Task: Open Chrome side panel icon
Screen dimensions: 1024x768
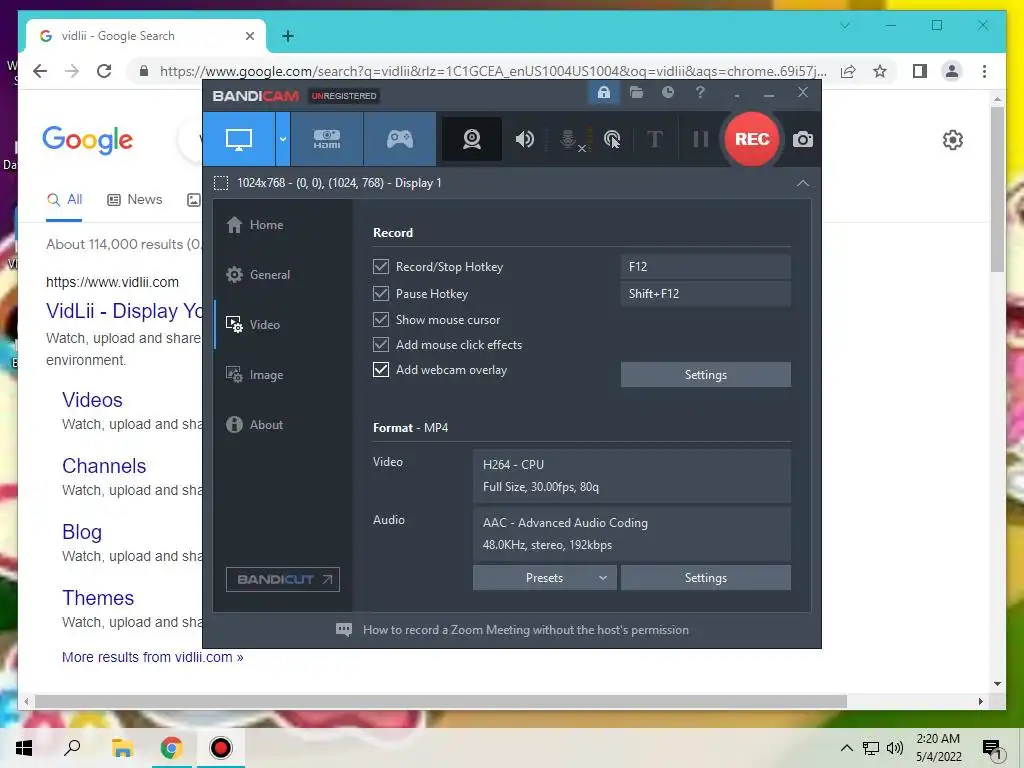Action: (x=920, y=71)
